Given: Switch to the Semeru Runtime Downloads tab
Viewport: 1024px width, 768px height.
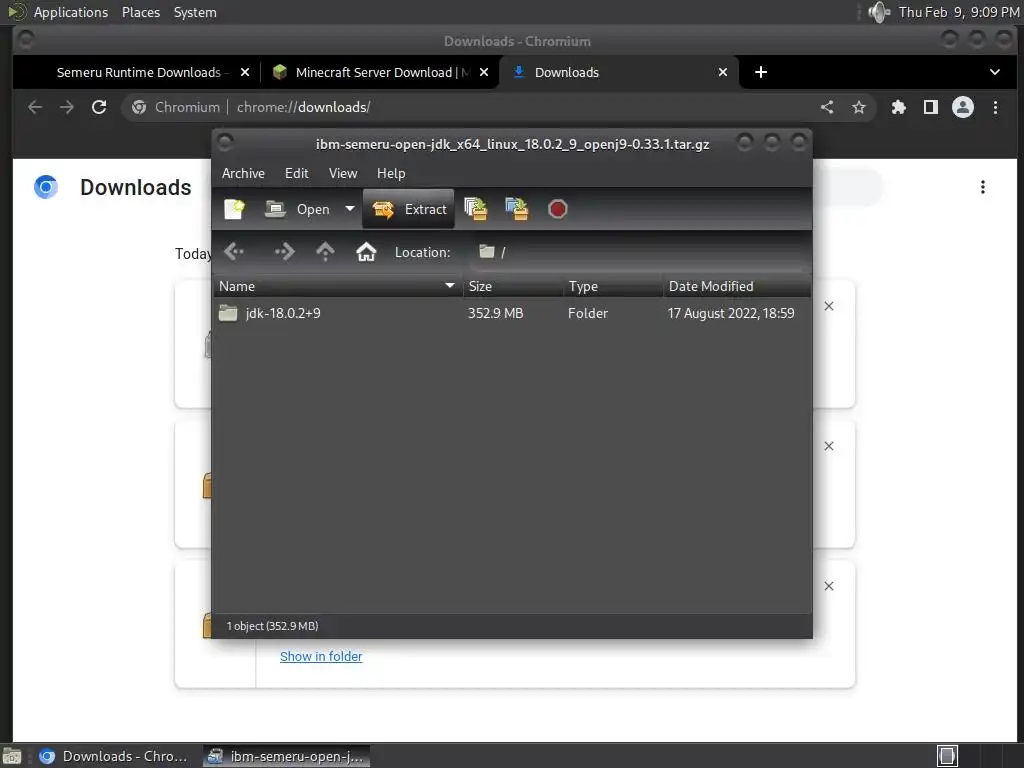Looking at the screenshot, I should click(x=138, y=72).
